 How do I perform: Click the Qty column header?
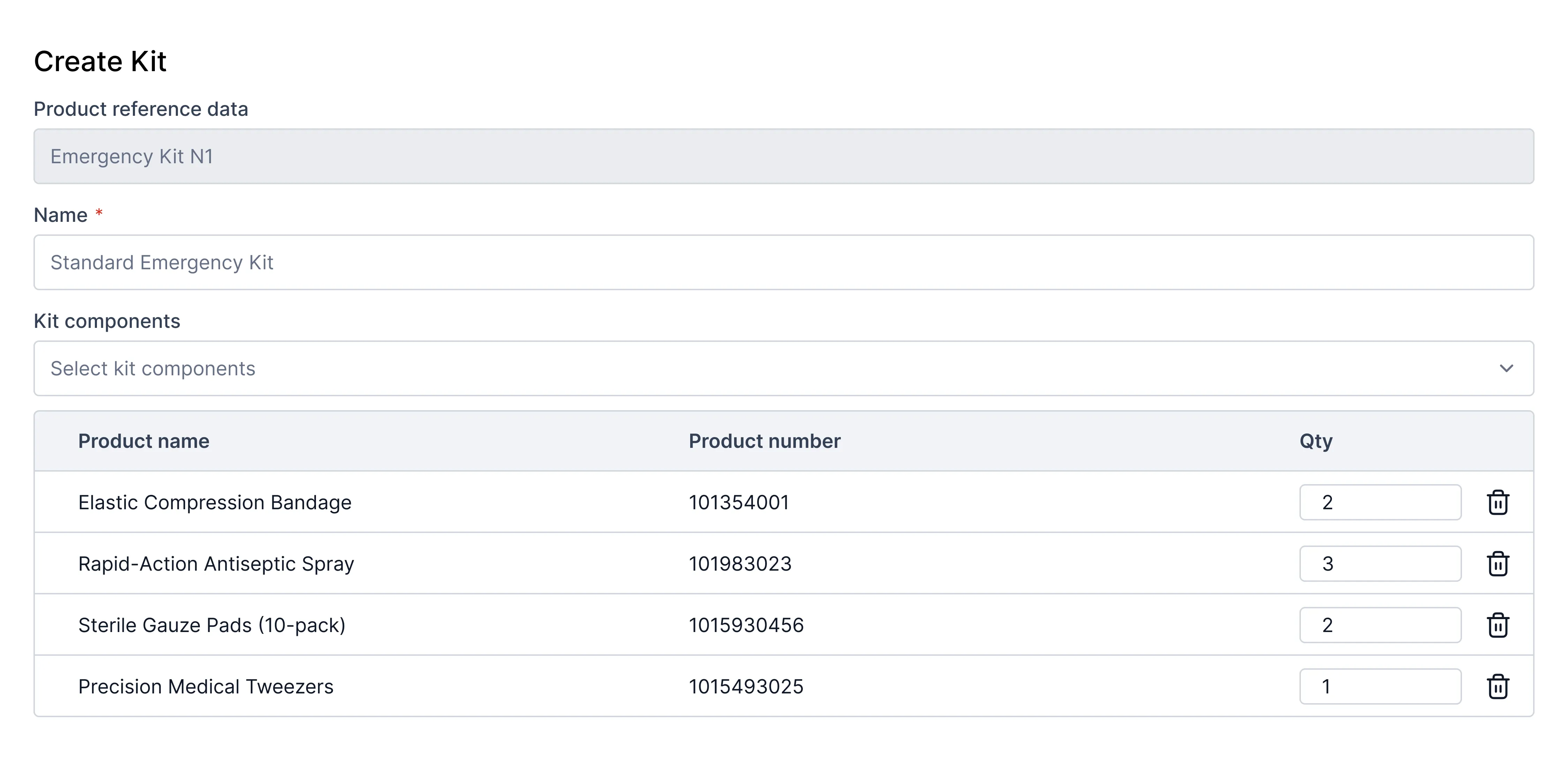1316,441
